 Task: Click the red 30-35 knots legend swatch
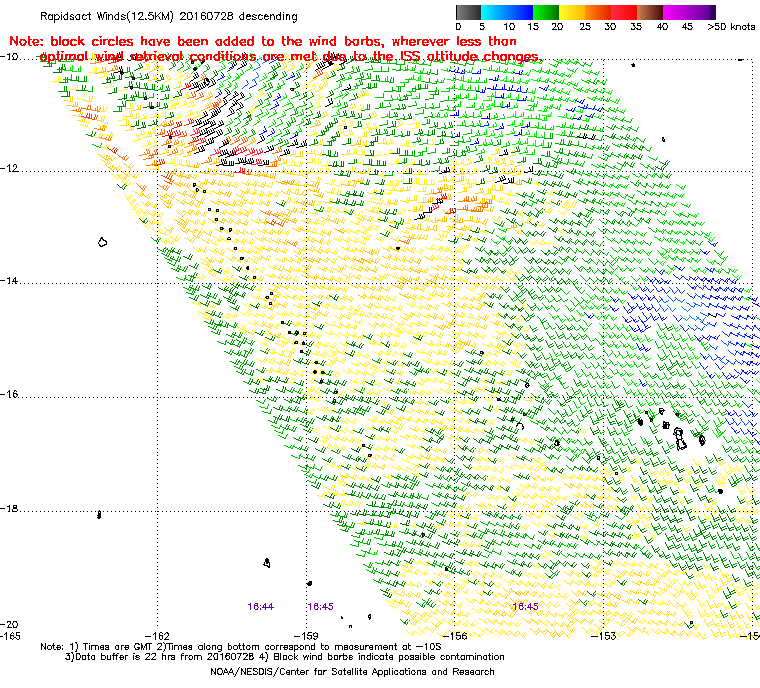[624, 12]
